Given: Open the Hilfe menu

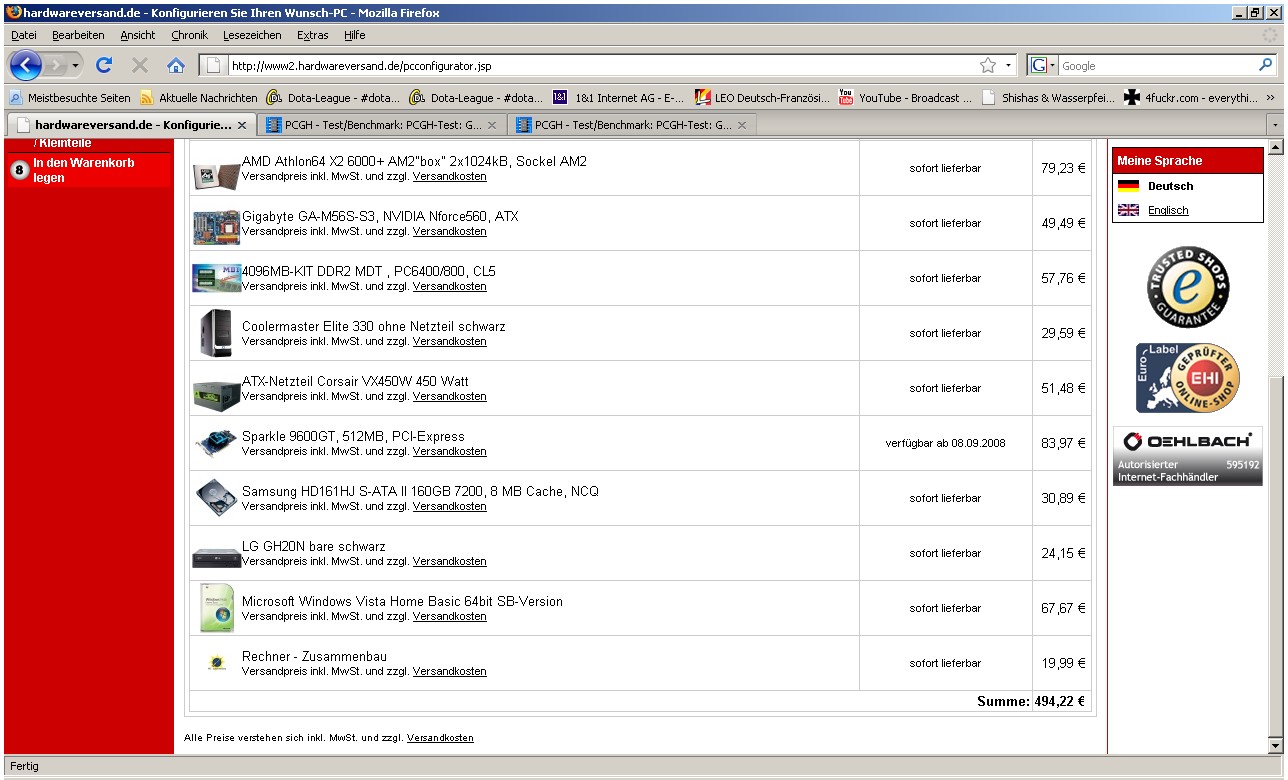Looking at the screenshot, I should click(x=354, y=35).
